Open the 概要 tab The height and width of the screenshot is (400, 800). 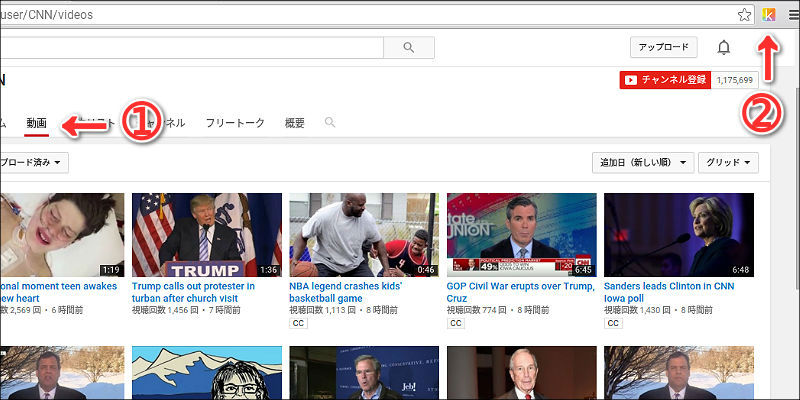[x=295, y=123]
